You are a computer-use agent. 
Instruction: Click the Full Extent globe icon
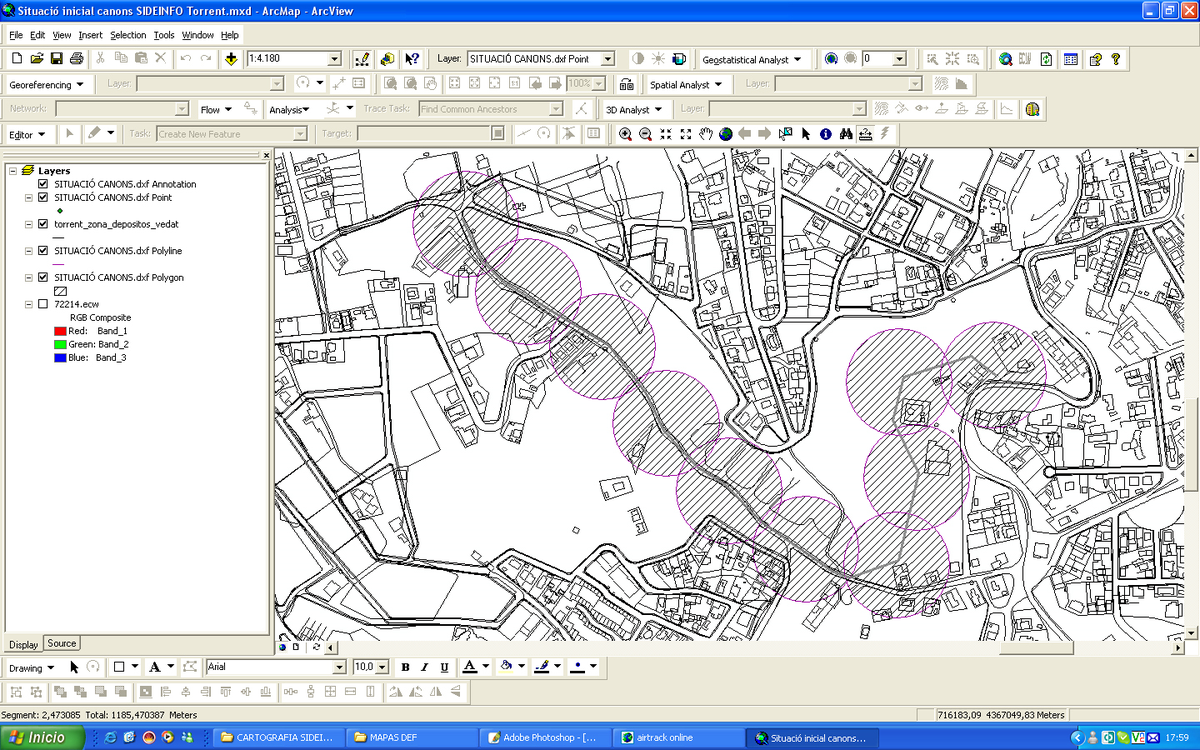(x=726, y=134)
